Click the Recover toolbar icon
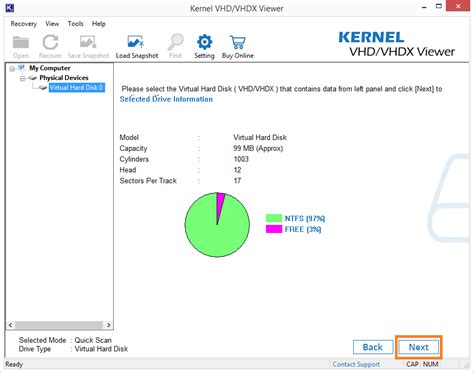 (50, 43)
